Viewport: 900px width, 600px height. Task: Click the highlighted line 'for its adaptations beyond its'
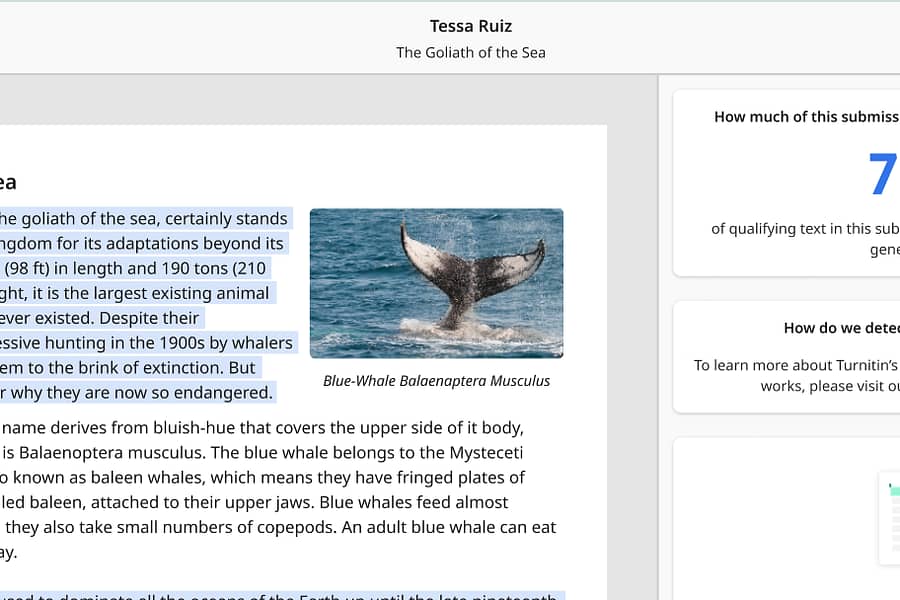[x=142, y=243]
